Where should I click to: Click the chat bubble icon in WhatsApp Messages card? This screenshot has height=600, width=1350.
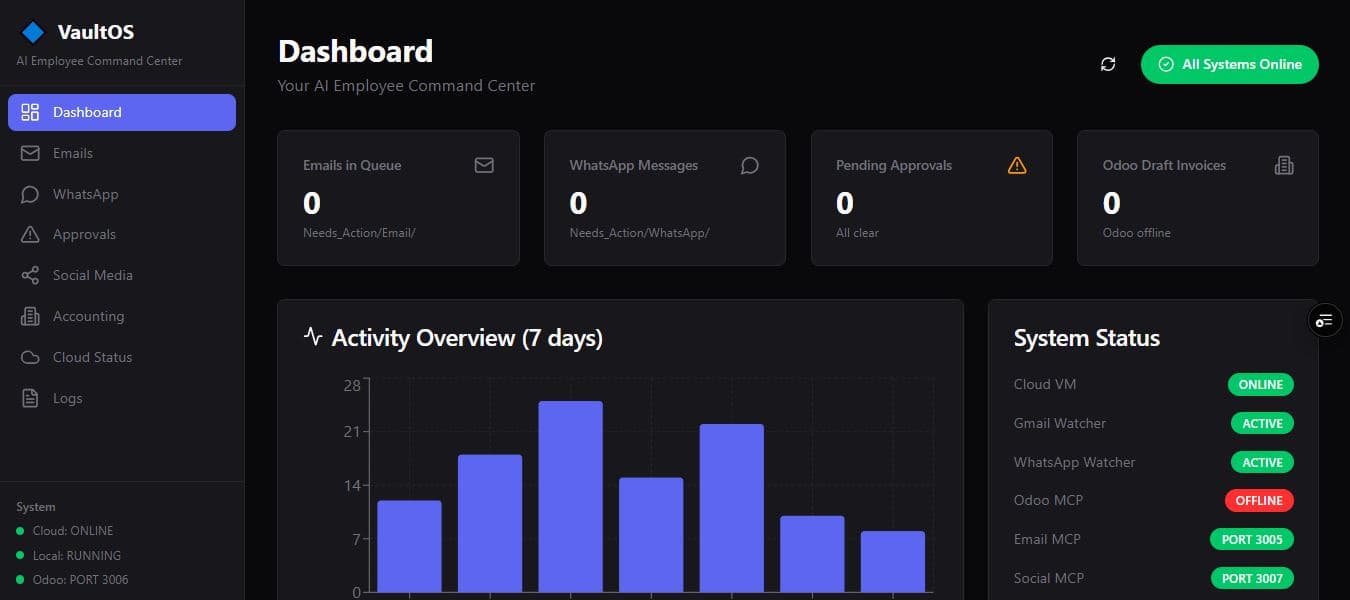point(750,165)
